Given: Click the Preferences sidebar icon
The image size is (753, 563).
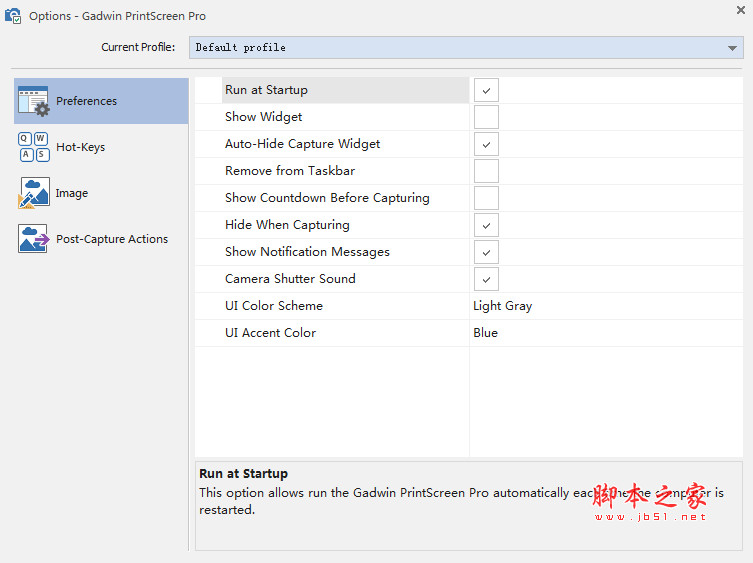Looking at the screenshot, I should 34,101.
